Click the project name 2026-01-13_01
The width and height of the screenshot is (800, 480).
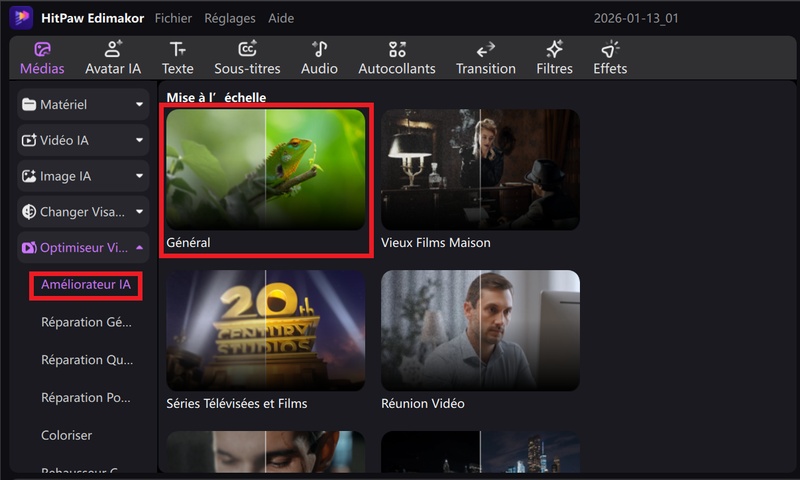pos(636,18)
